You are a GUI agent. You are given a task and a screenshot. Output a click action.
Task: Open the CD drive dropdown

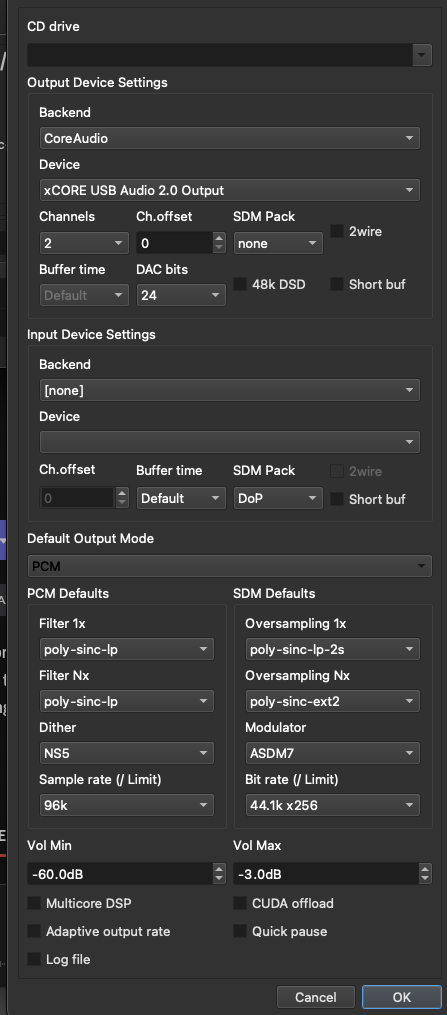(229, 55)
